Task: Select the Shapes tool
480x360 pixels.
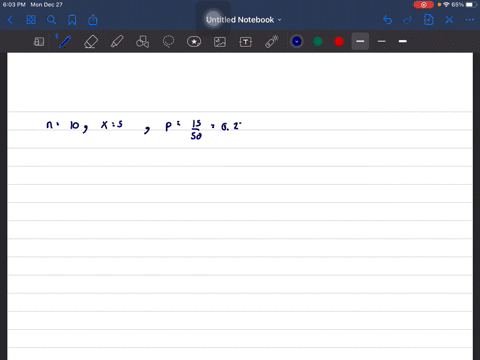Action: click(x=142, y=42)
